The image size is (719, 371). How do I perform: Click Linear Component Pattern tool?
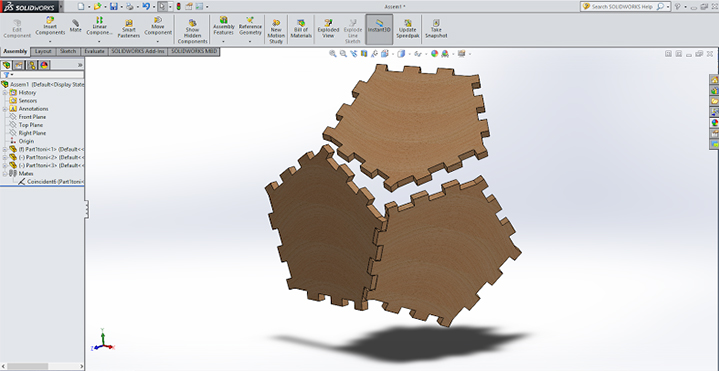100,26
